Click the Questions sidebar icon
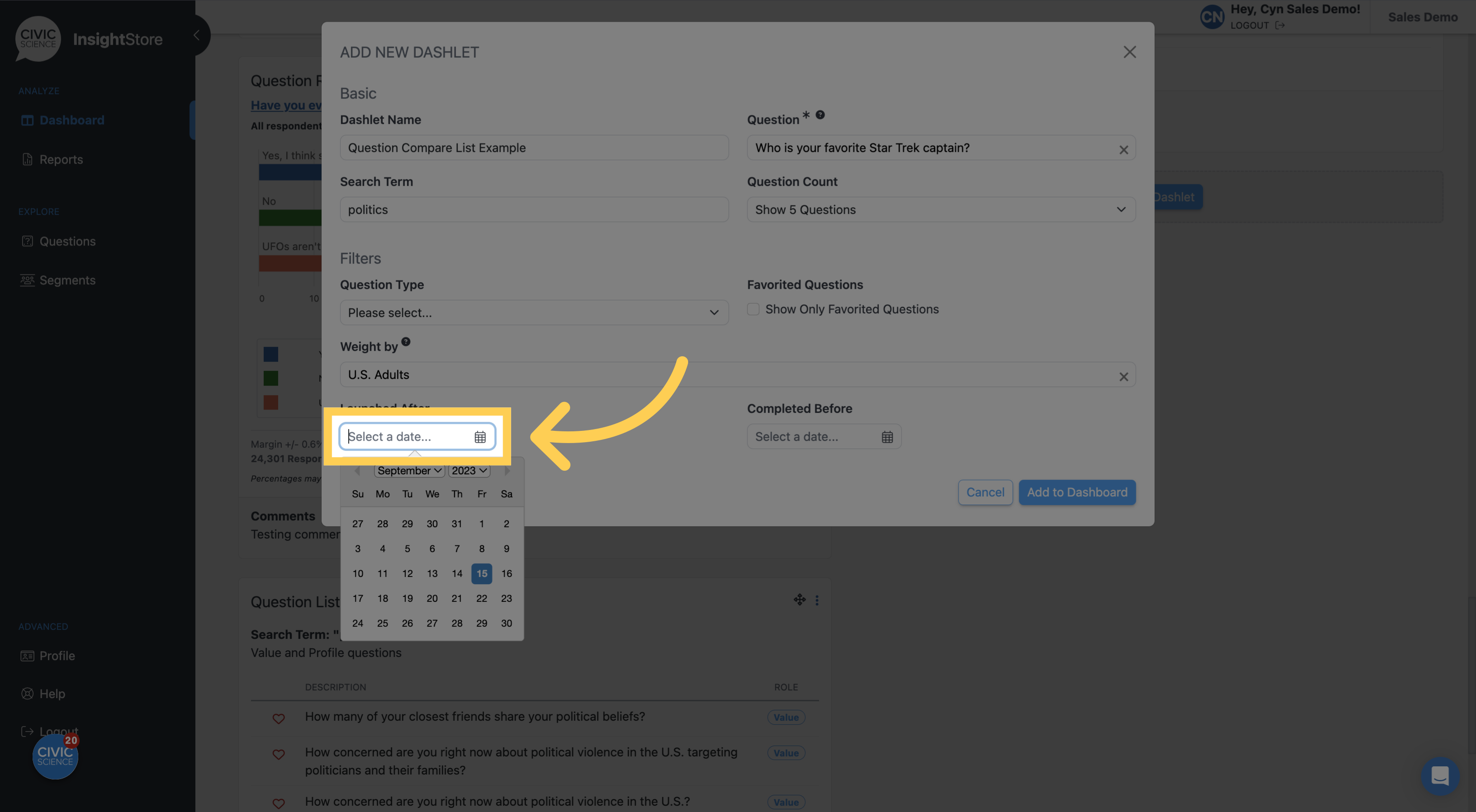The image size is (1476, 812). (x=27, y=241)
